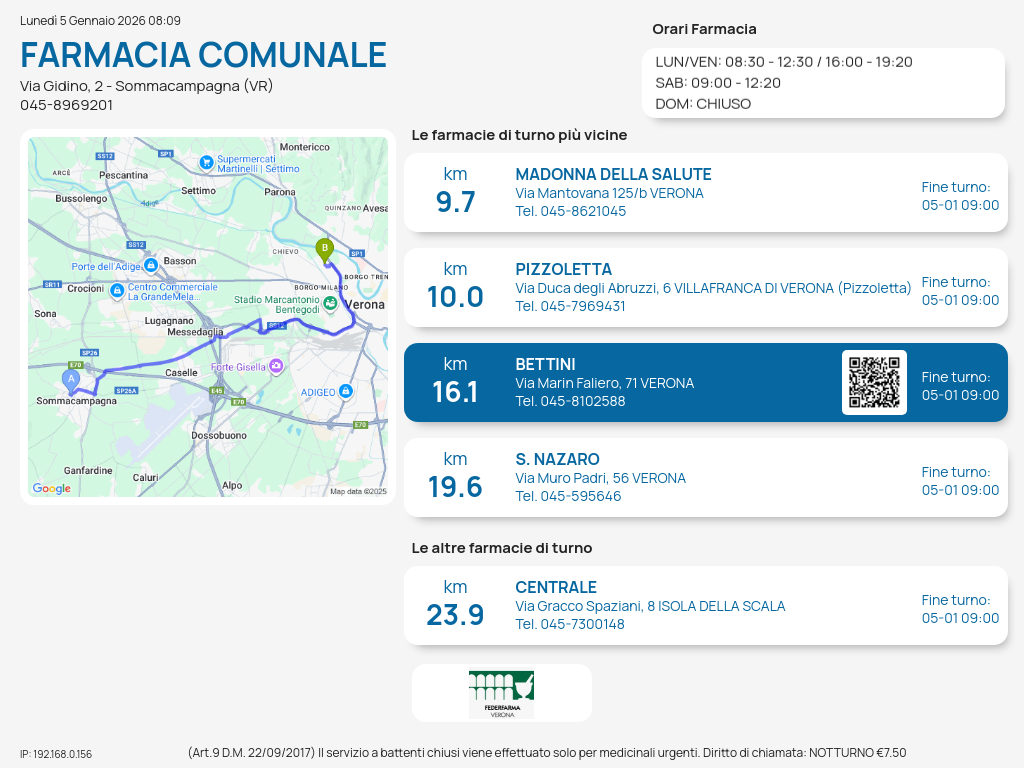Click the Bettini phone number 045-8102588
The width and height of the screenshot is (1024, 768).
tap(570, 401)
